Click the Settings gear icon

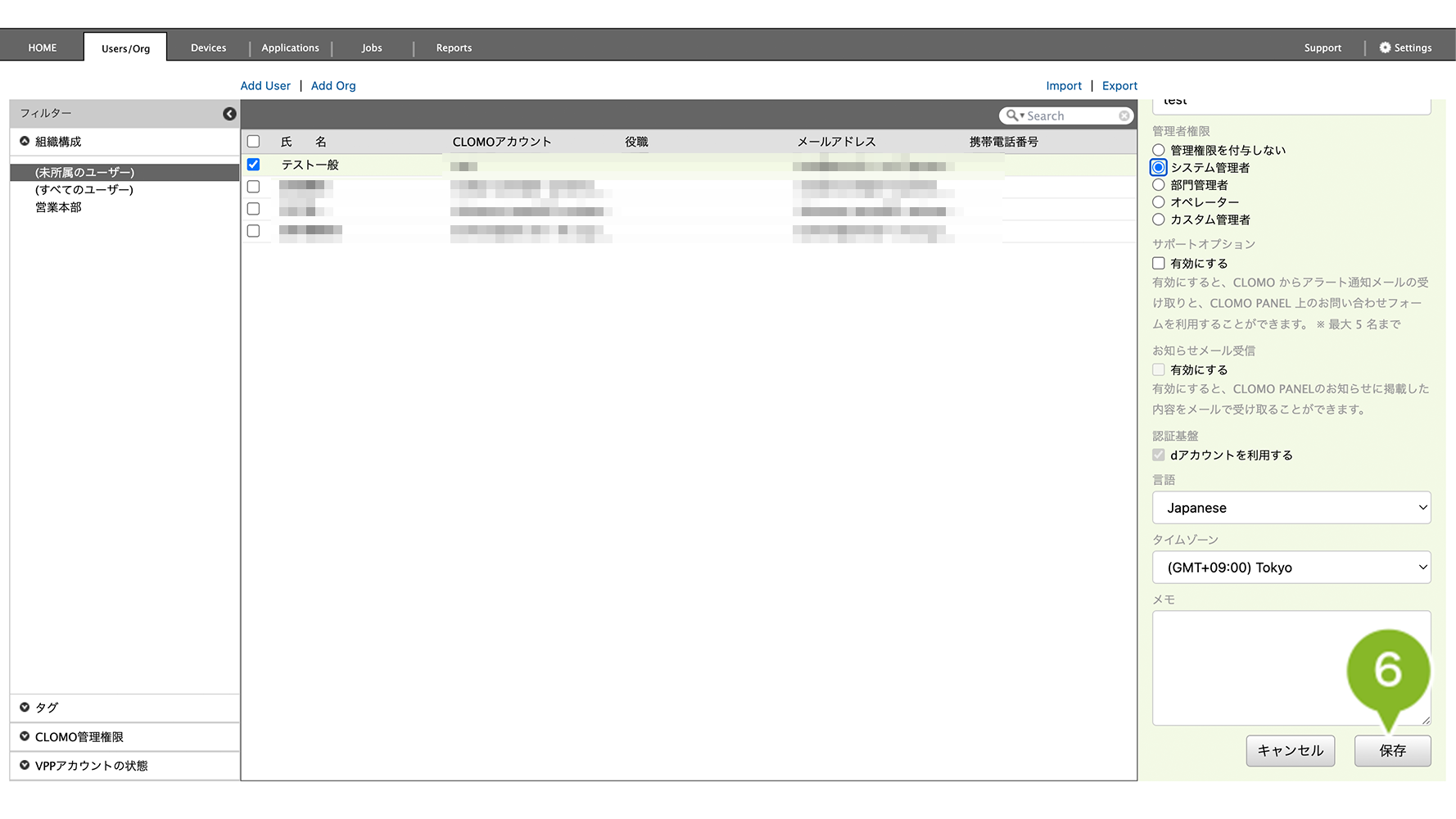[1385, 48]
